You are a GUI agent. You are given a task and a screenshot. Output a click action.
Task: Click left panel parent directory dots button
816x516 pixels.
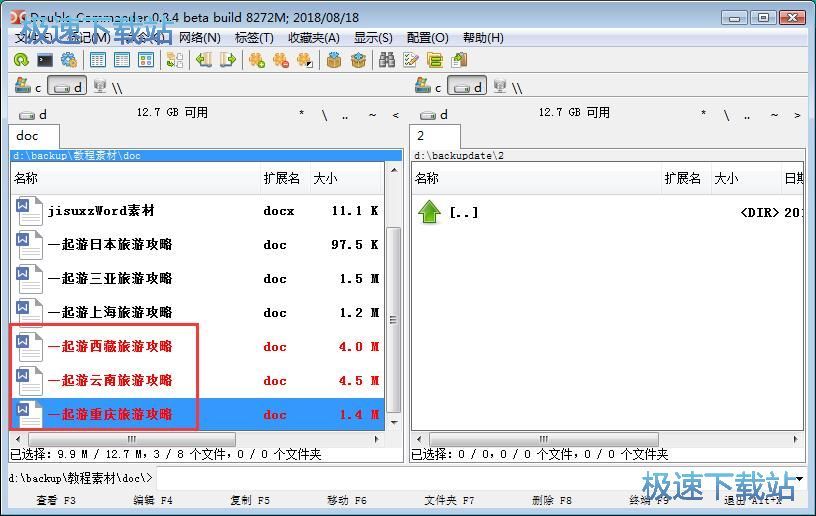coord(345,115)
